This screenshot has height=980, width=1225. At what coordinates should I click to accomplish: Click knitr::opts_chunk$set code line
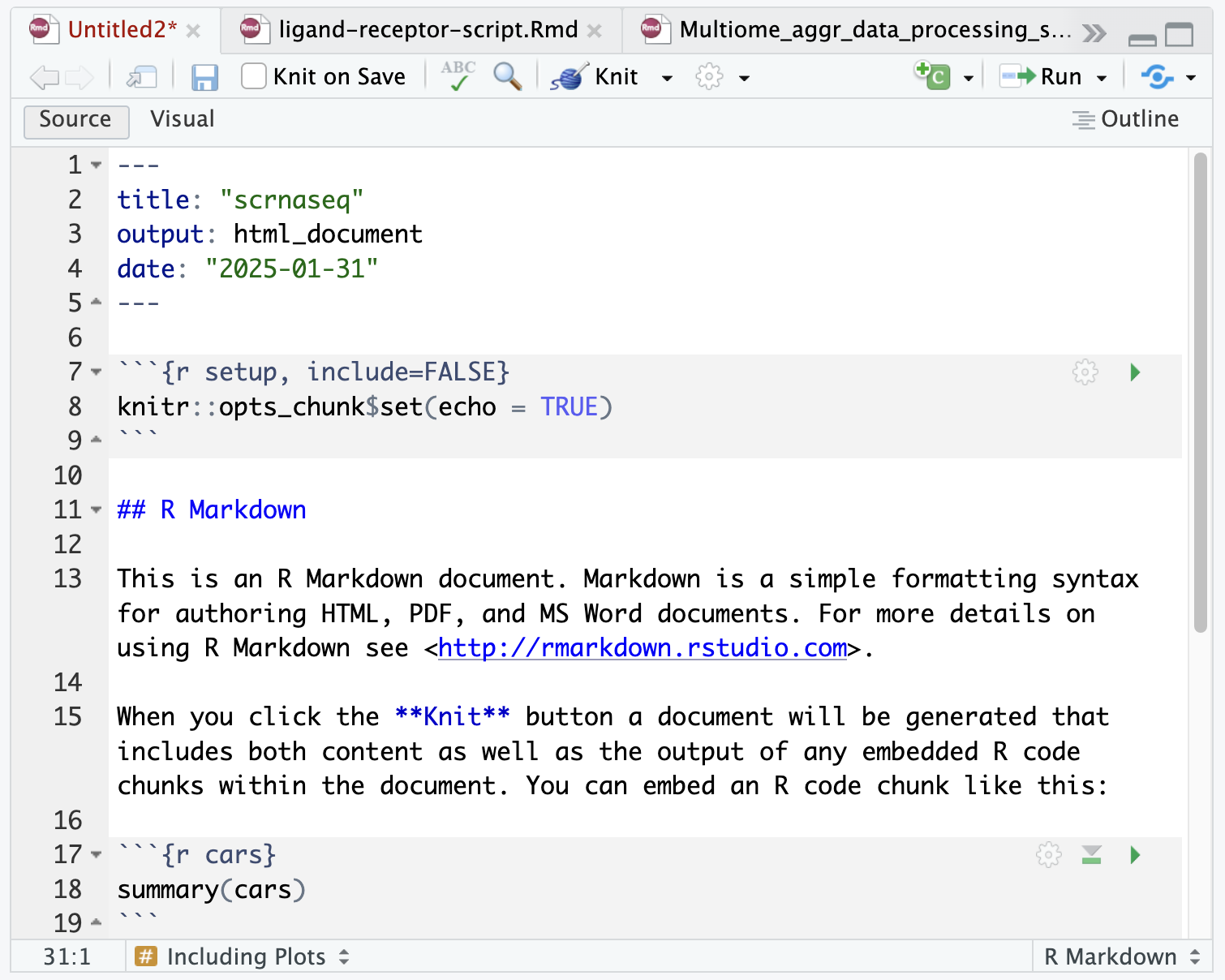click(x=365, y=406)
